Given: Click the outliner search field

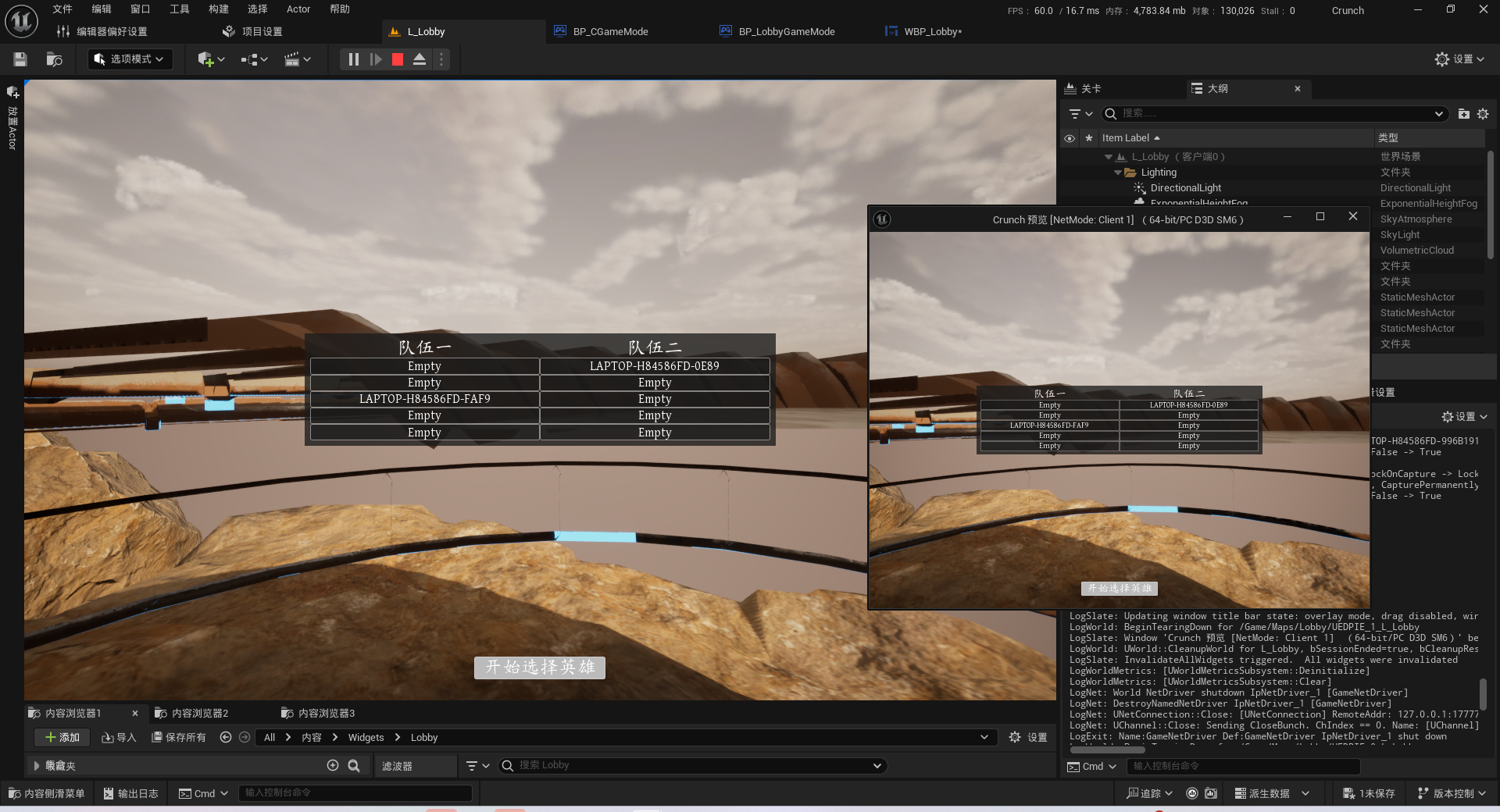Looking at the screenshot, I should (x=1273, y=114).
